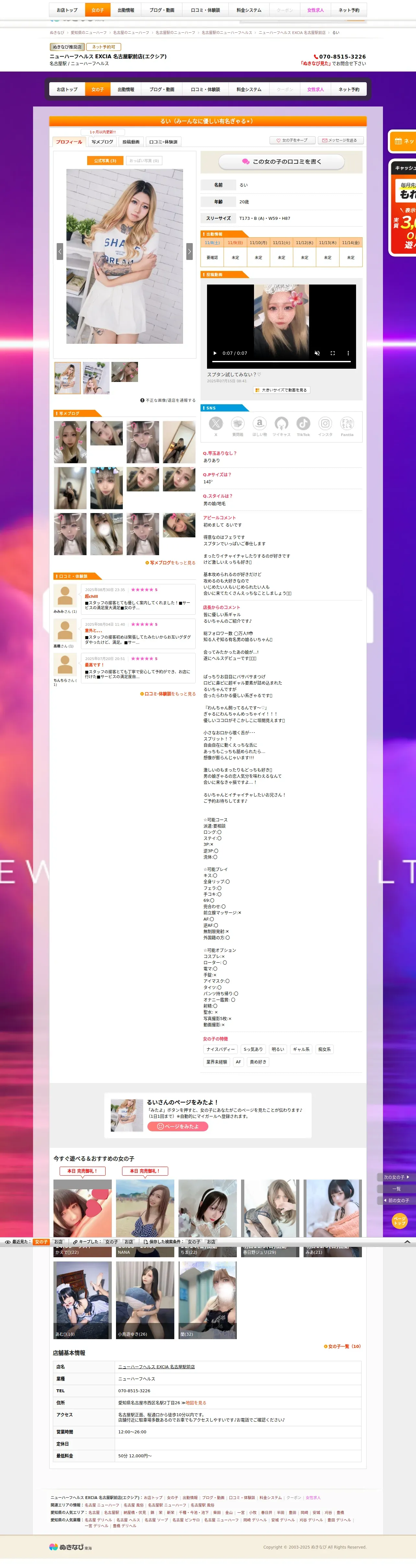Switch to the 口コミ・体験談 tab
The height and width of the screenshot is (1568, 416).
163,142
